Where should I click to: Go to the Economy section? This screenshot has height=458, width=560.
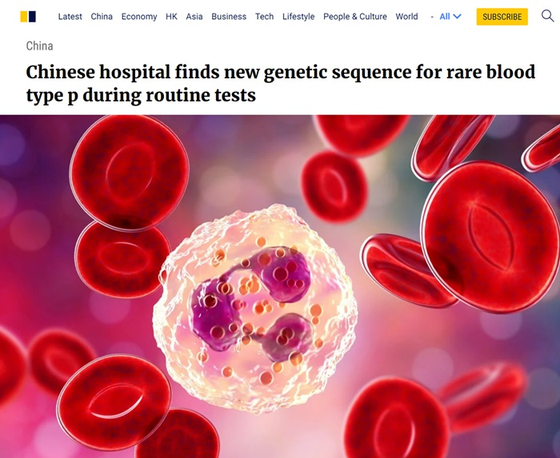pyautogui.click(x=139, y=16)
